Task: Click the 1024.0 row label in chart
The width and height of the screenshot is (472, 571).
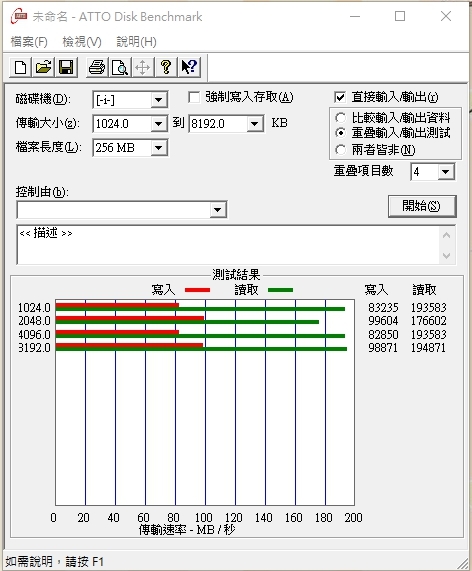Action: coord(34,308)
